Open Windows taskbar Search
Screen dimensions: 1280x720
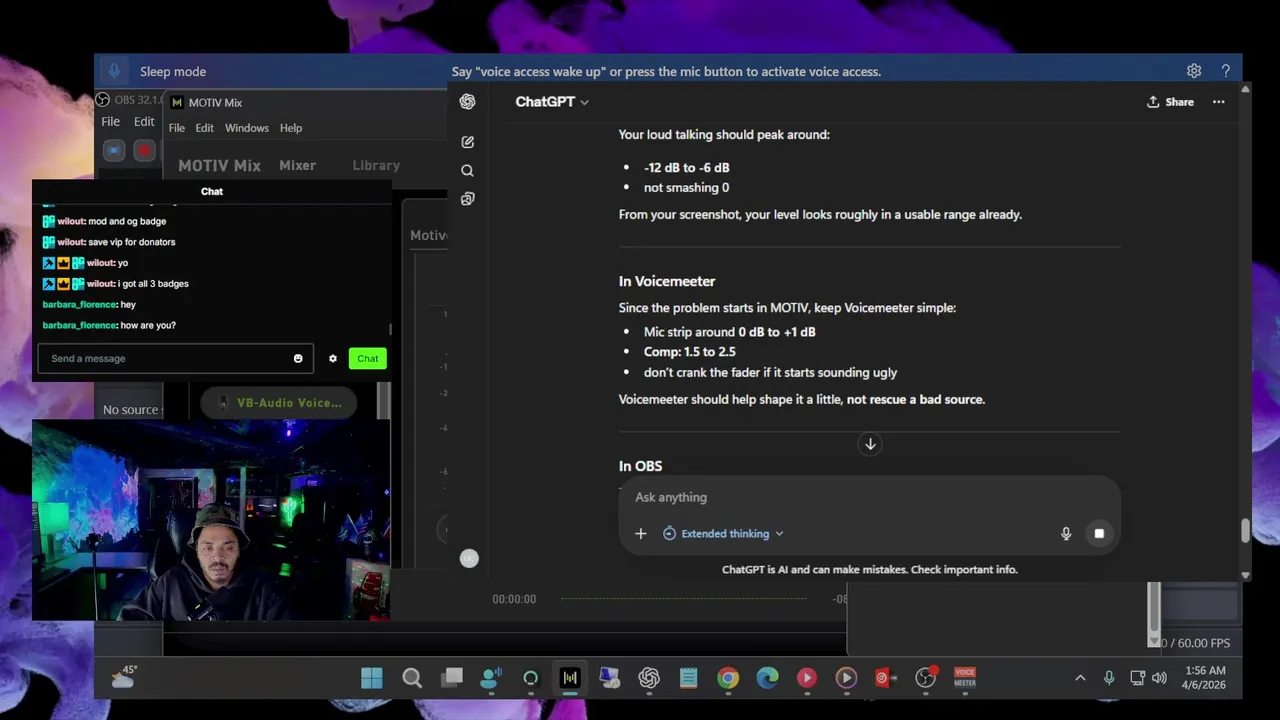412,678
